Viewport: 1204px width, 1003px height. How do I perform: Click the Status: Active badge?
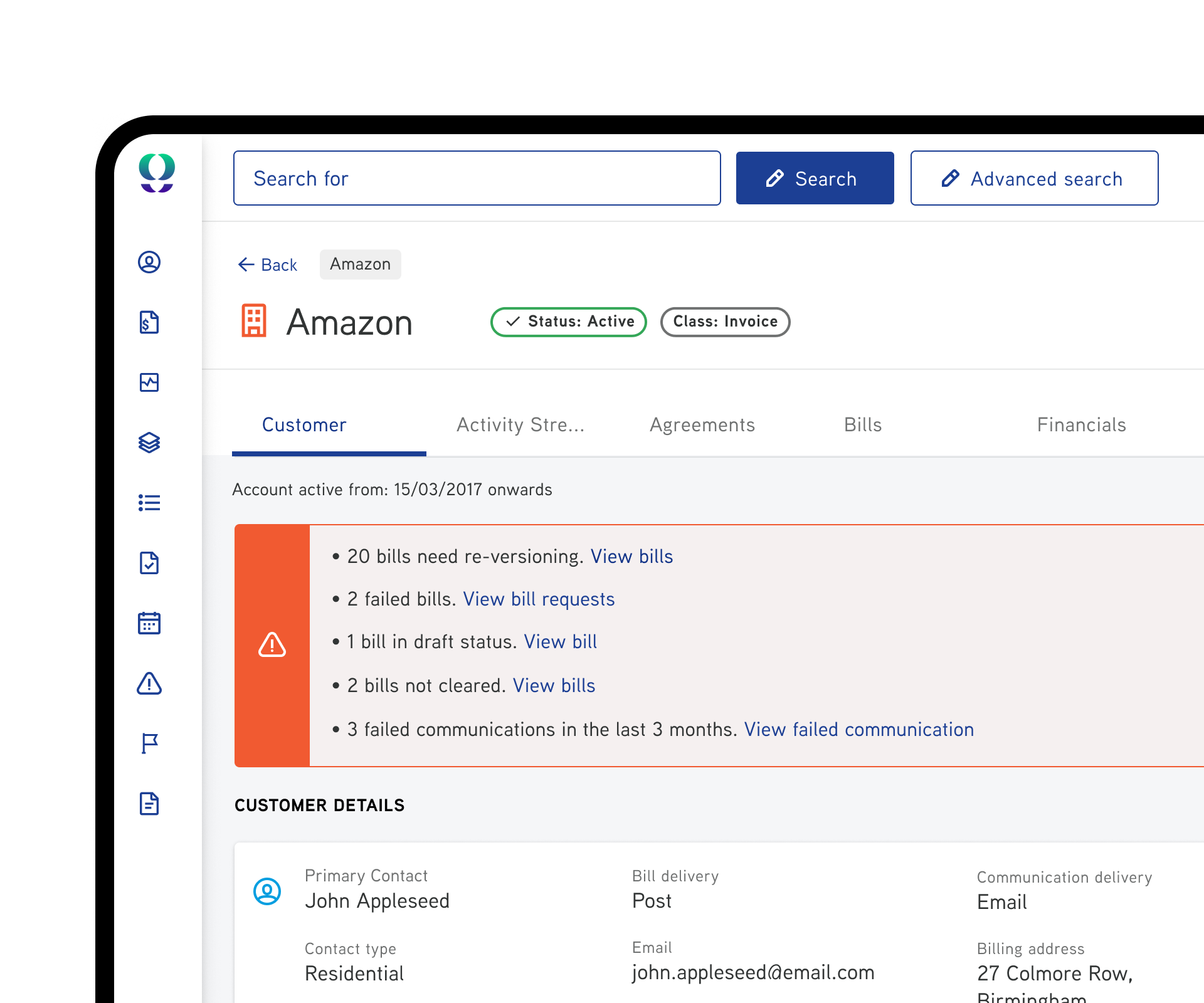pyautogui.click(x=569, y=322)
